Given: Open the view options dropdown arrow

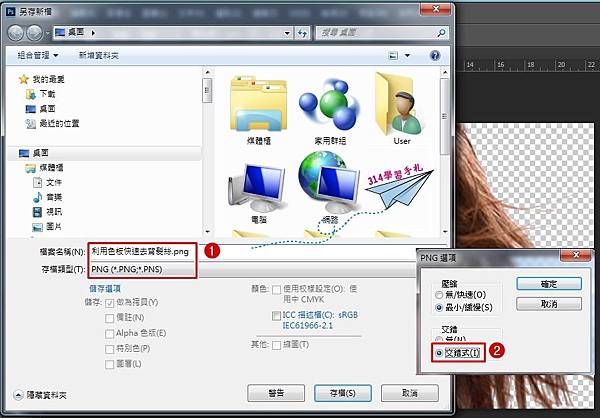Looking at the screenshot, I should click(x=407, y=56).
